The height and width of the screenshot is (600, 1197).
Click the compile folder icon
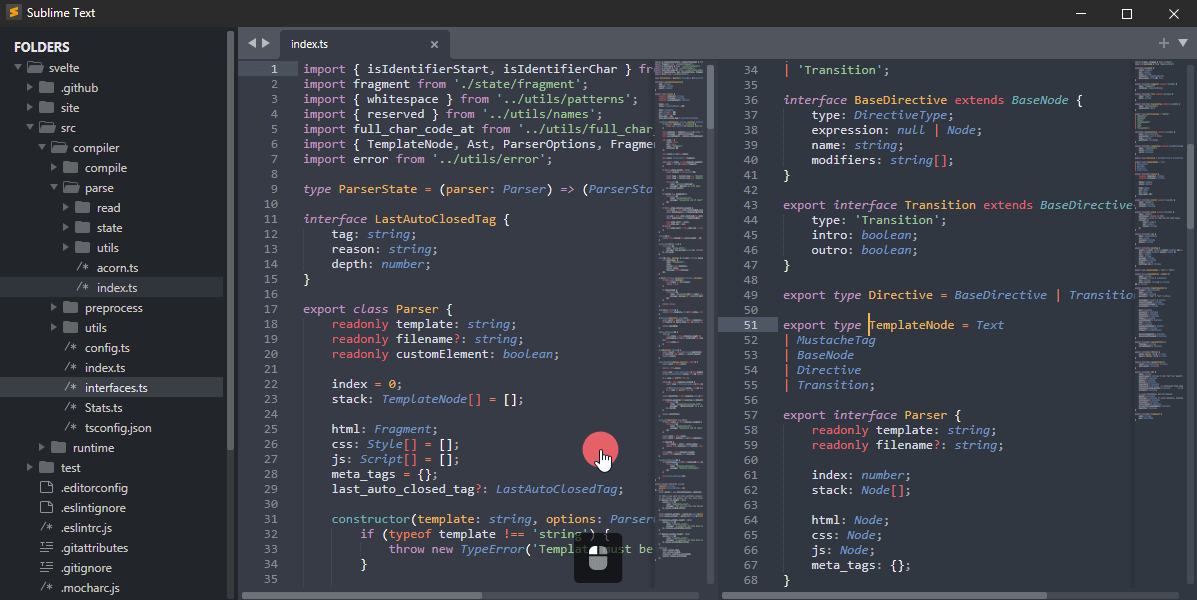coord(71,167)
